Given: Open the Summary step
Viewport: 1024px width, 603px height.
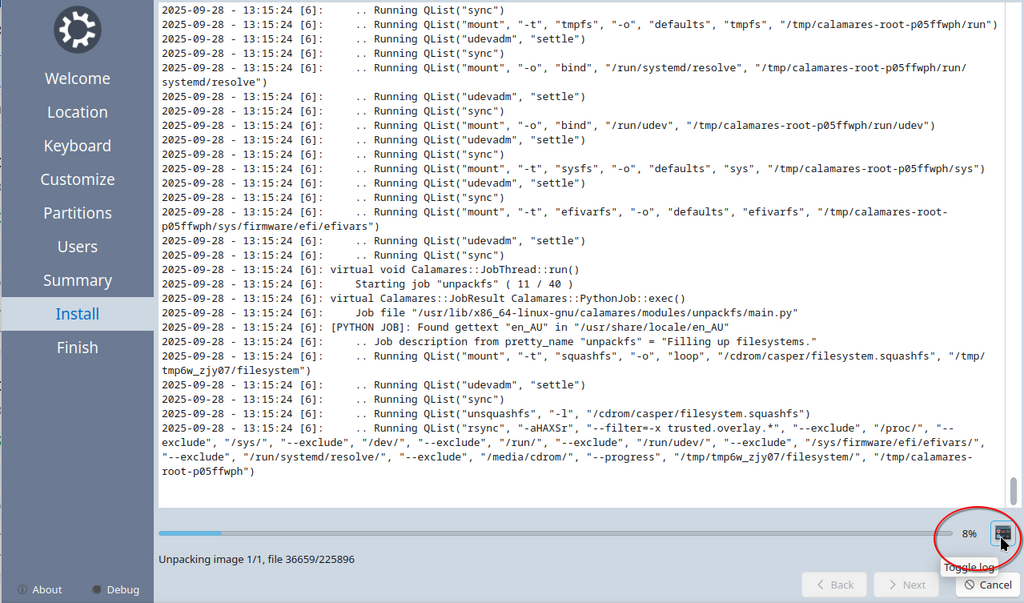Looking at the screenshot, I should 77,280.
